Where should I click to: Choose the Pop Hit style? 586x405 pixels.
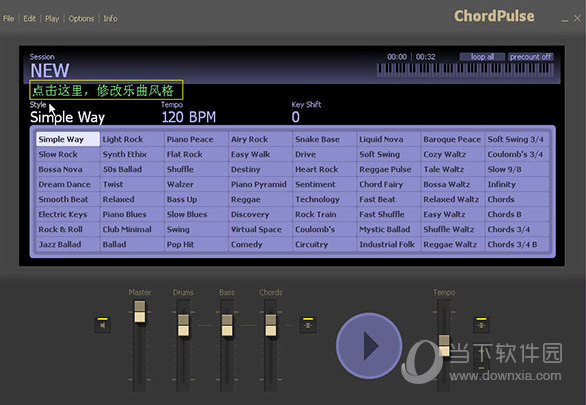click(197, 244)
